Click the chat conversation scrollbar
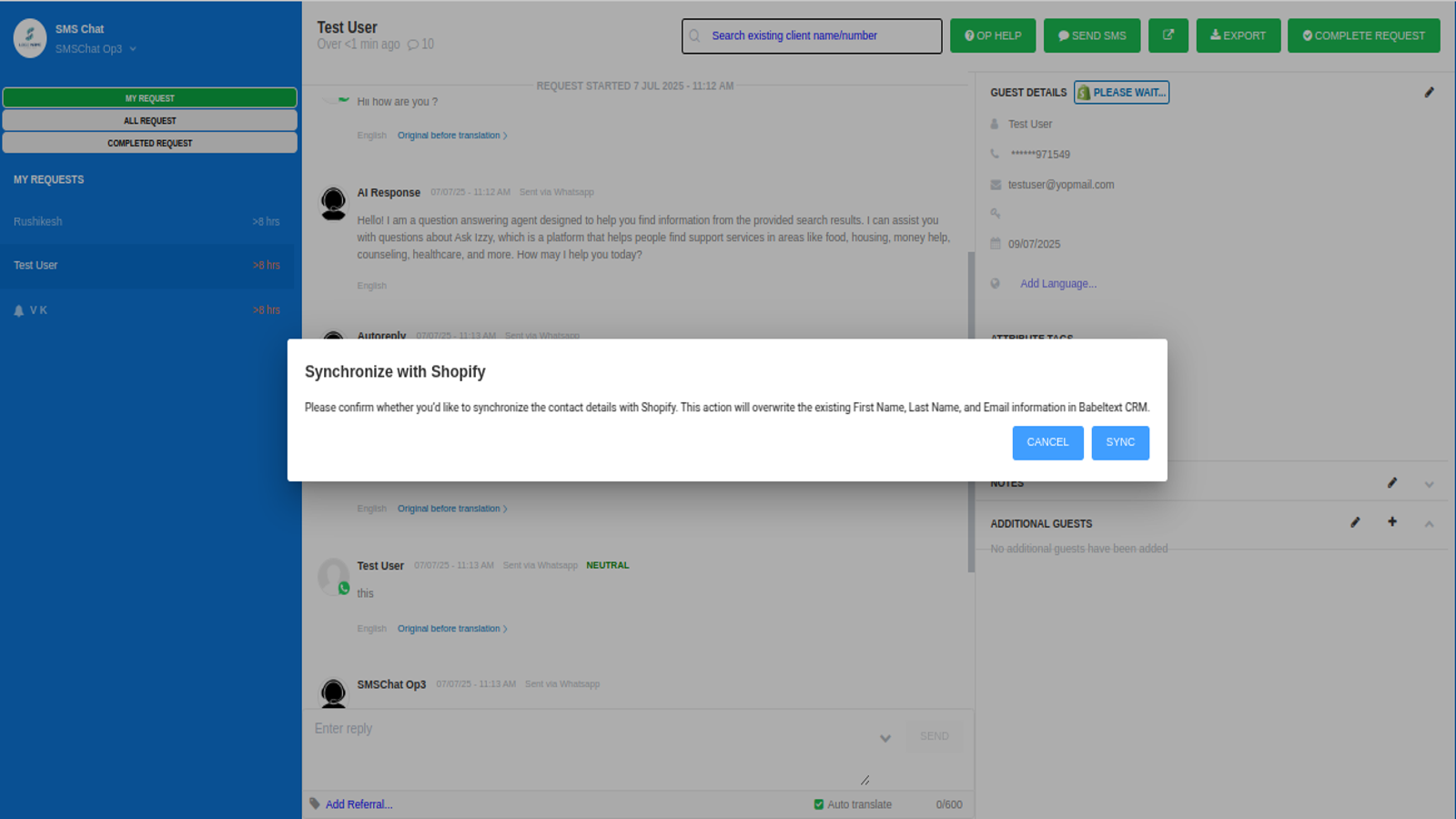Screen dimensions: 1456x819 pos(971,411)
